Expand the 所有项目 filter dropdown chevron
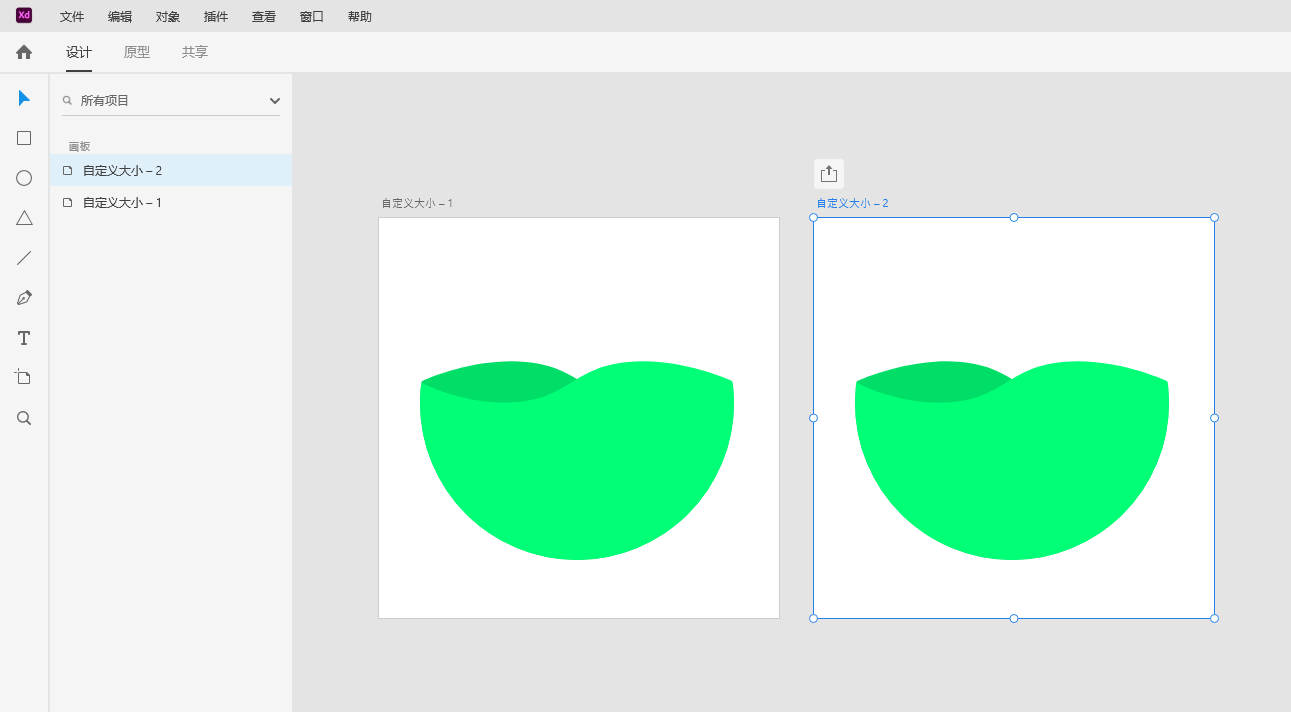The image size is (1291, 712). pyautogui.click(x=275, y=101)
